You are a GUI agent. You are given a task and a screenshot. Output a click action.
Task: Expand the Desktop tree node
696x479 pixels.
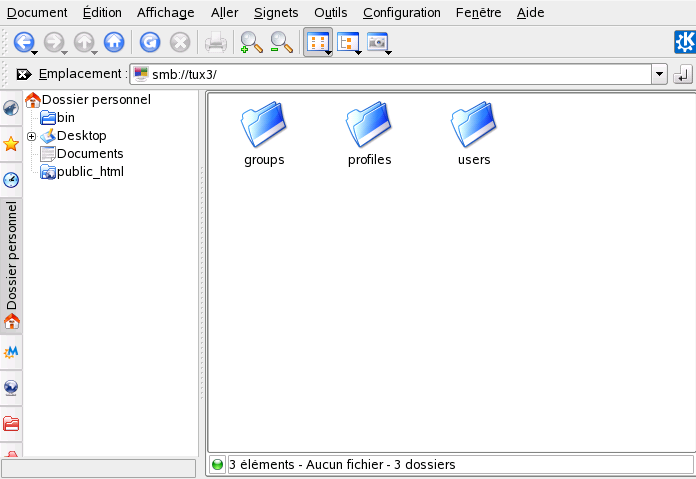(32, 136)
